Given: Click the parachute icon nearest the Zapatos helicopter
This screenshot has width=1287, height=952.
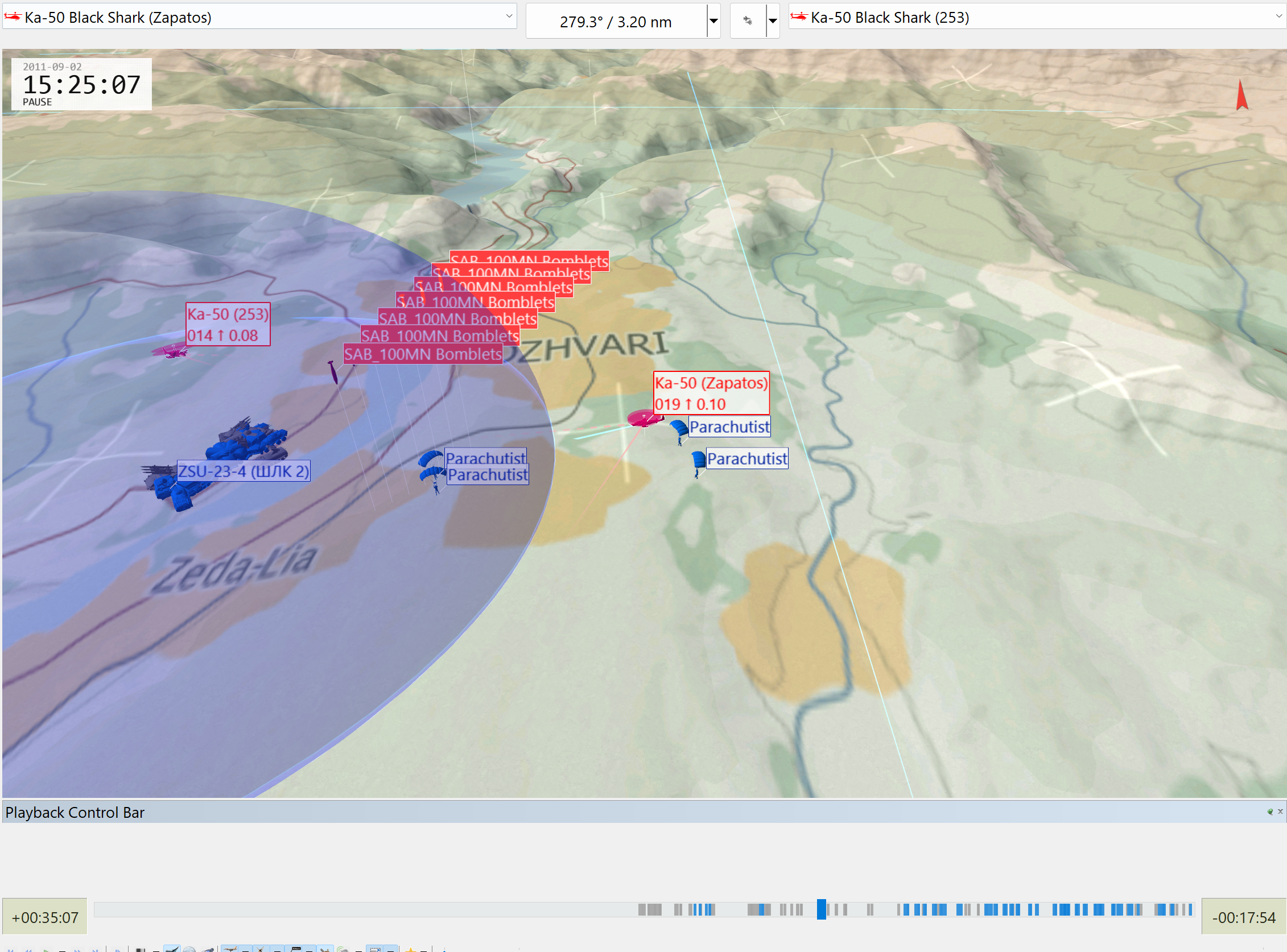Looking at the screenshot, I should [x=679, y=431].
